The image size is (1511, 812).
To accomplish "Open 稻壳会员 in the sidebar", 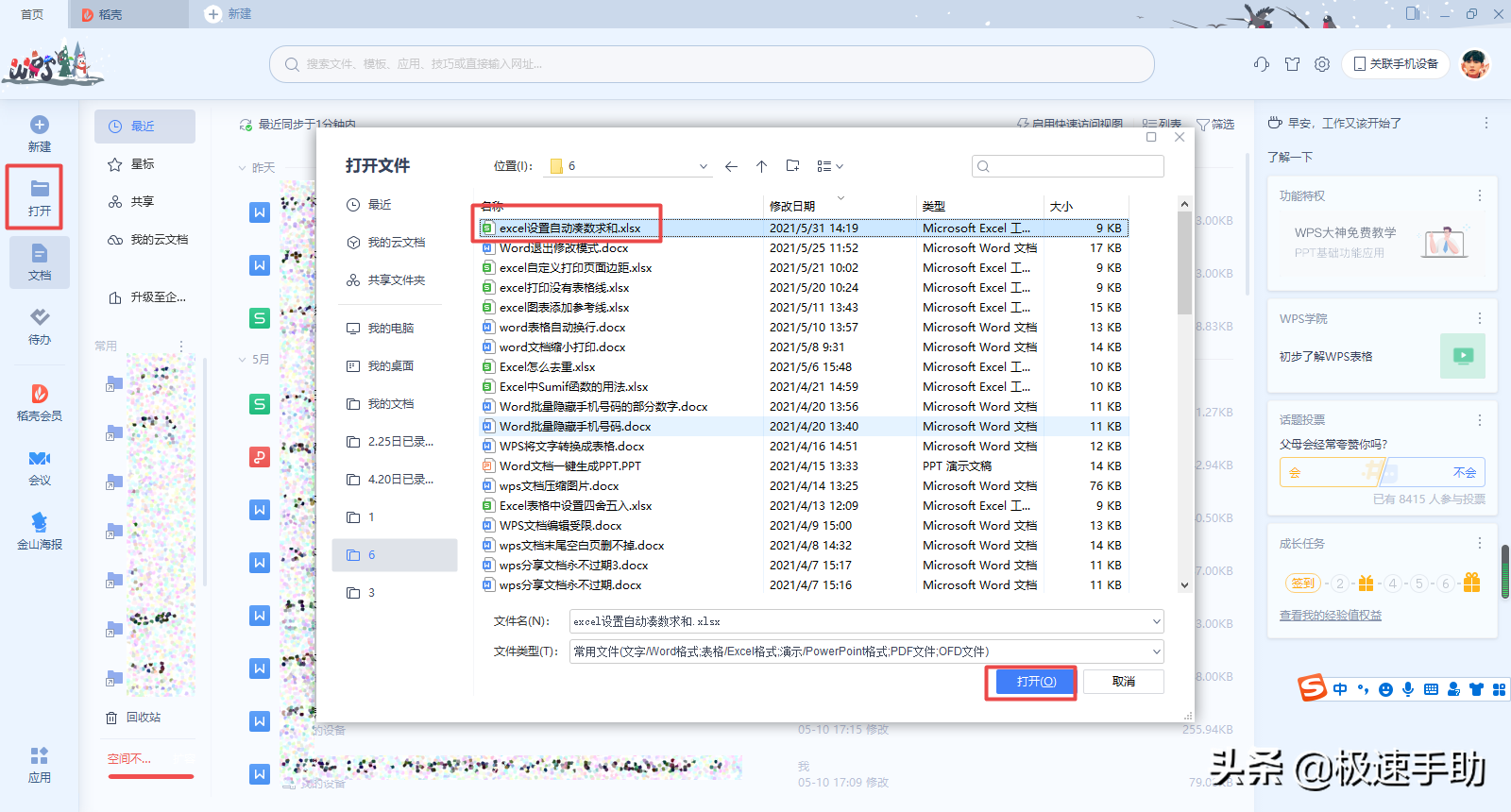I will pyautogui.click(x=40, y=402).
